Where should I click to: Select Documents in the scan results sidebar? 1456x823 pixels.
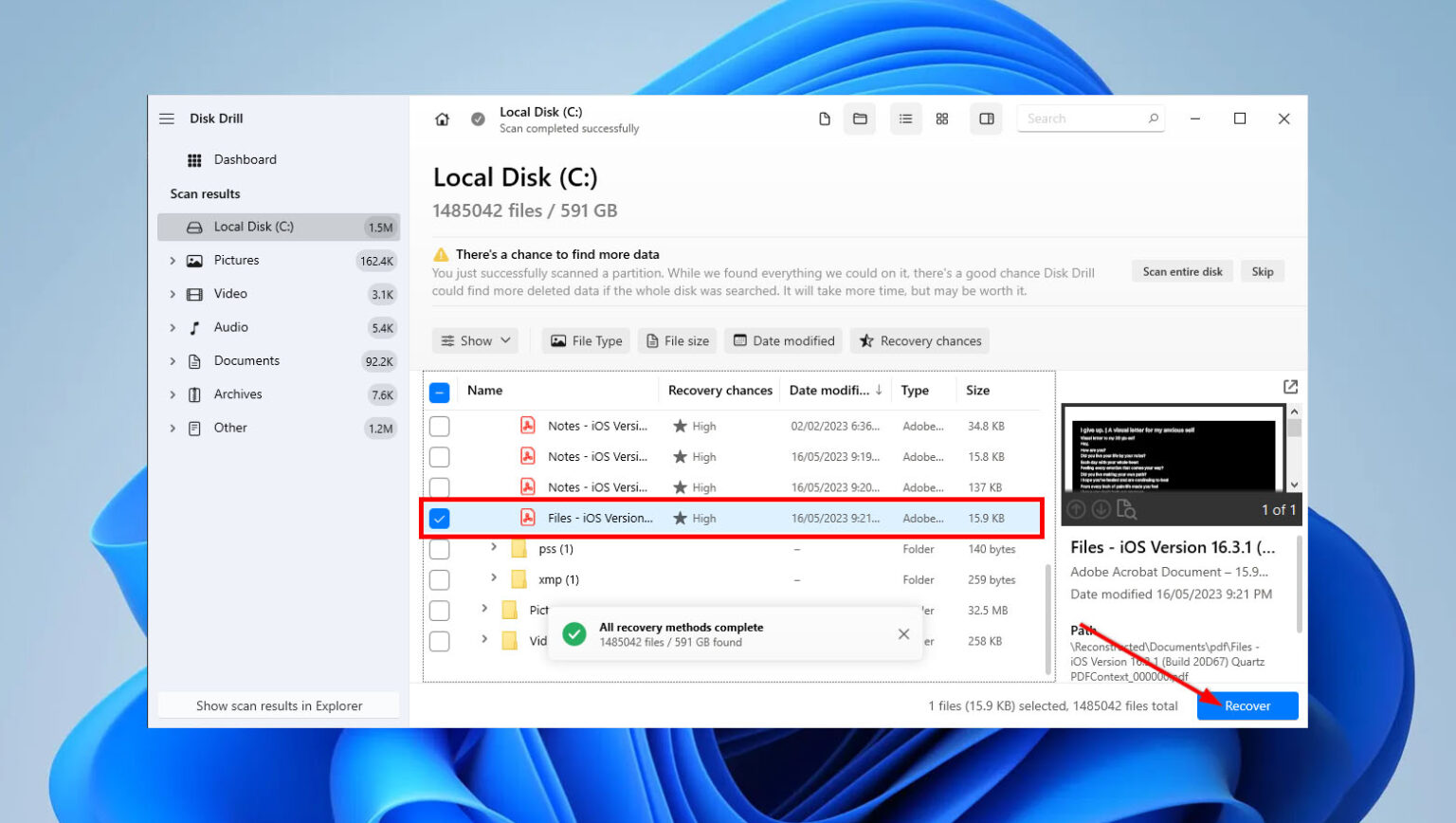pyautogui.click(x=246, y=360)
